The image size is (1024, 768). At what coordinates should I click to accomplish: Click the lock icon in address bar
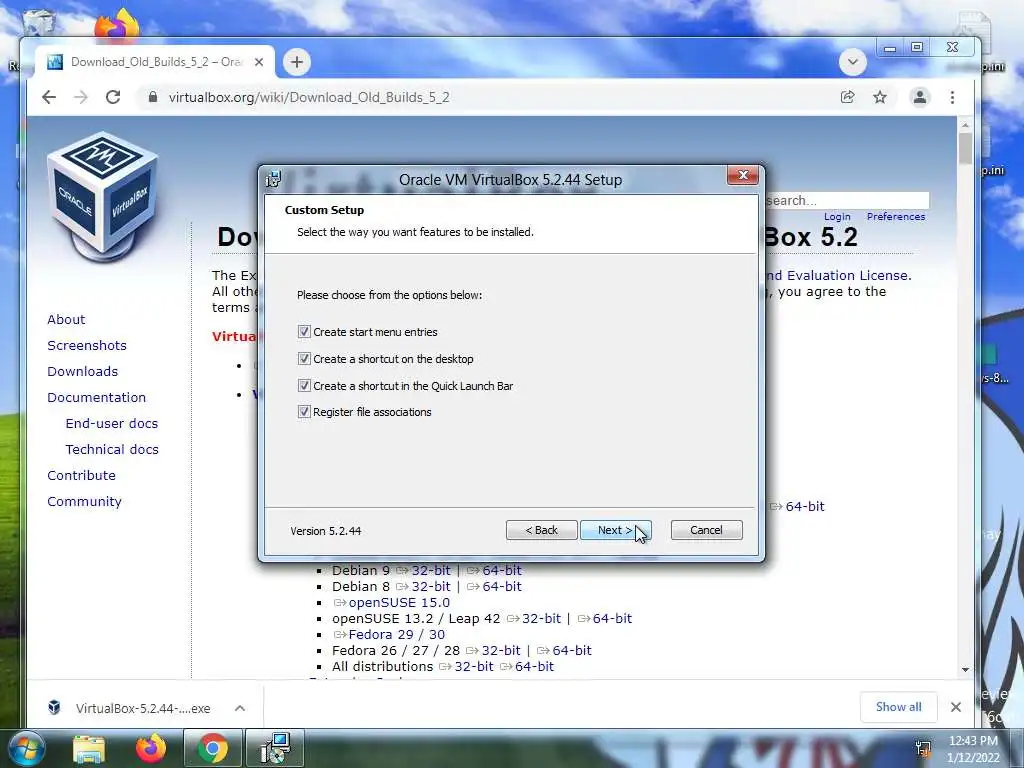[x=153, y=97]
